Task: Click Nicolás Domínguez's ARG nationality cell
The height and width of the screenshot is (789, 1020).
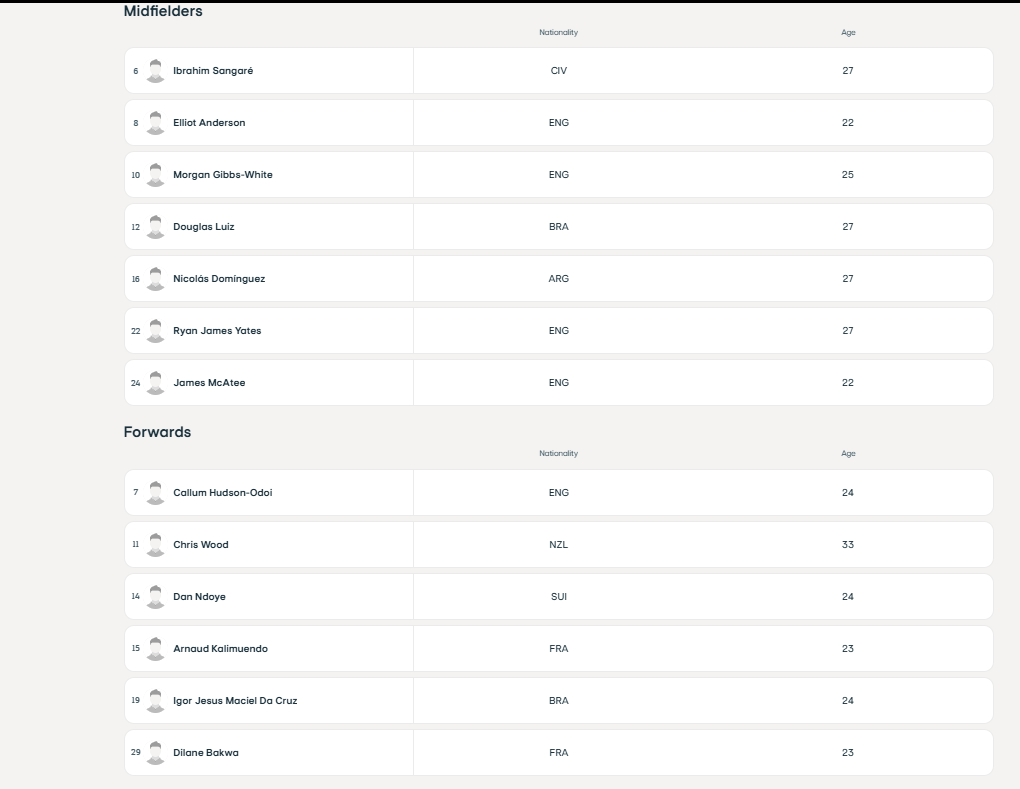Action: click(x=558, y=279)
